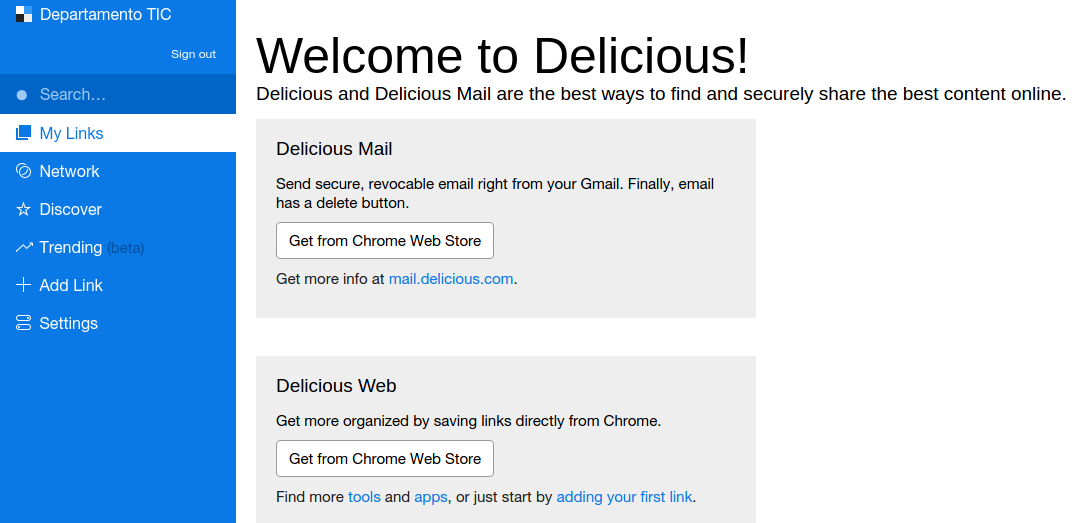Click the Add Link plus icon

(24, 285)
